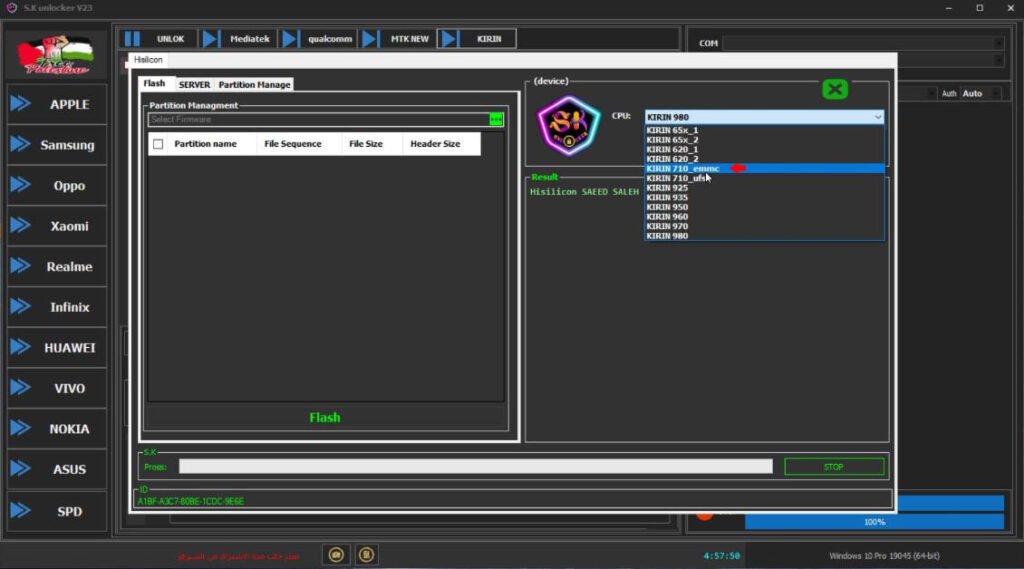Click the arrow icon before qualcomm

291,39
